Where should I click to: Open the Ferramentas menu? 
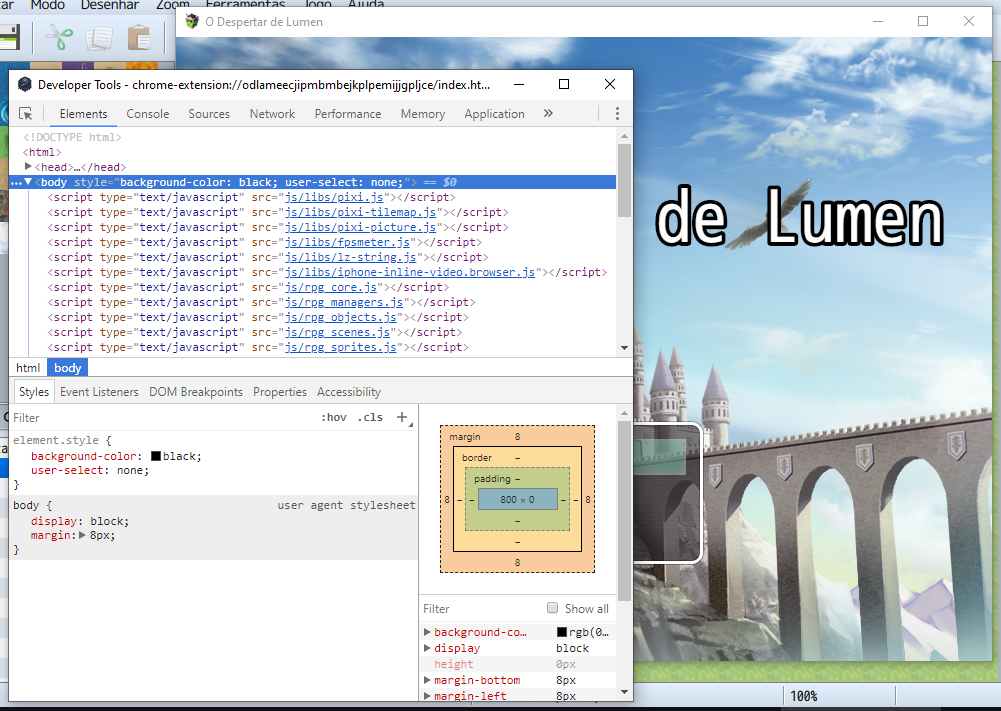(x=246, y=4)
